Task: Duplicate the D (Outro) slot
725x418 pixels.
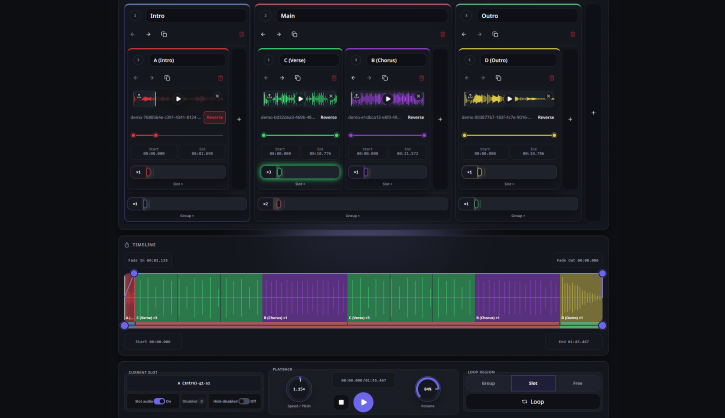Action: 498,78
